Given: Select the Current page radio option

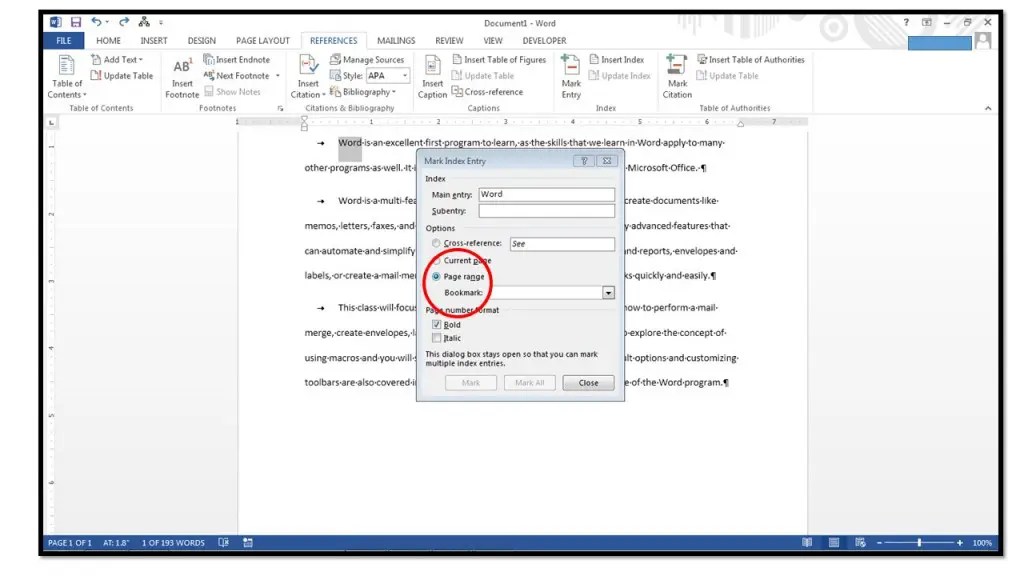Looking at the screenshot, I should point(436,261).
